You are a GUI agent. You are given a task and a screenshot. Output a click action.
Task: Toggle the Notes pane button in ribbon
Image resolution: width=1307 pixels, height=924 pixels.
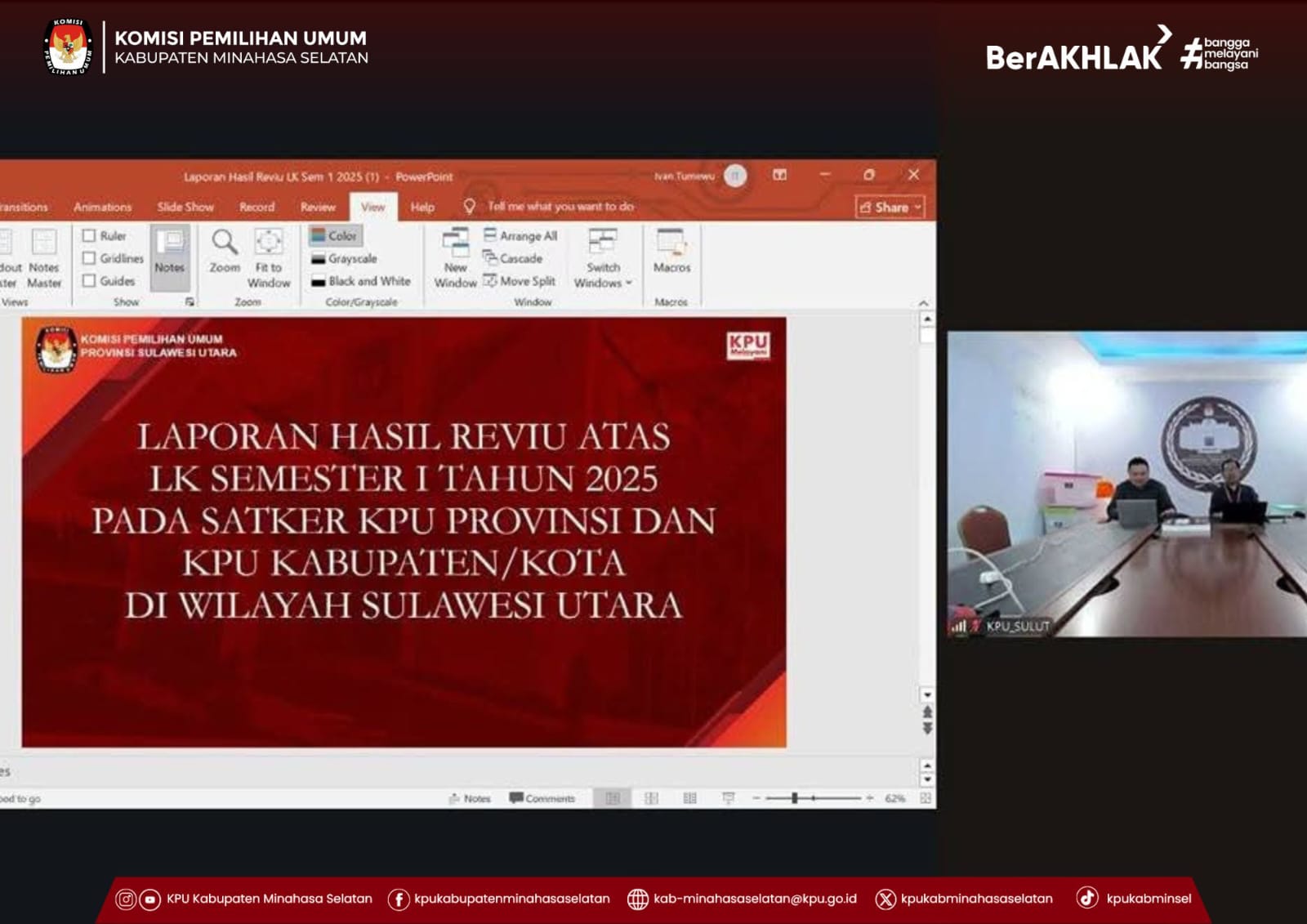[x=170, y=251]
